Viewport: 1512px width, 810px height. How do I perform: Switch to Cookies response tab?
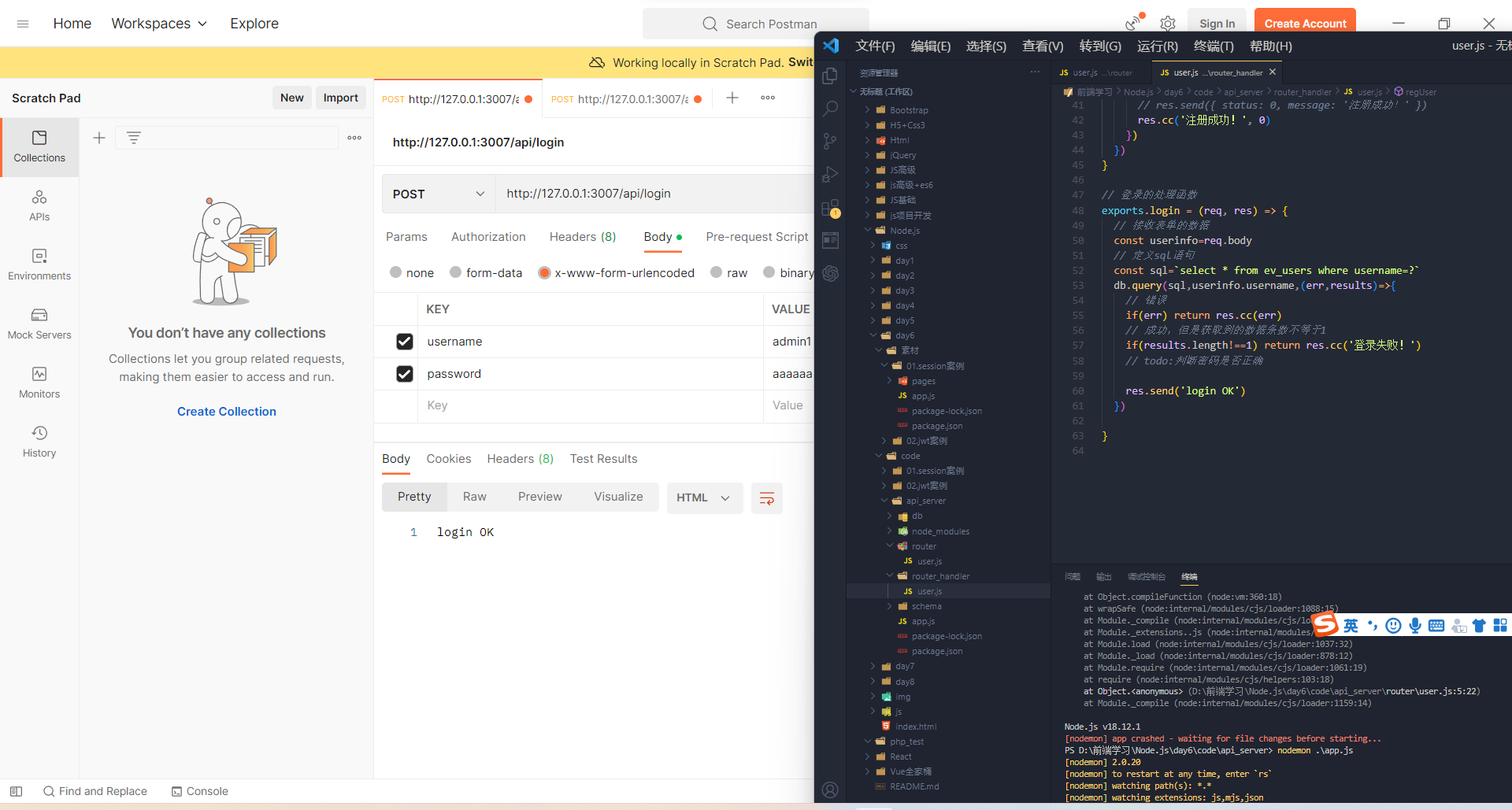449,459
